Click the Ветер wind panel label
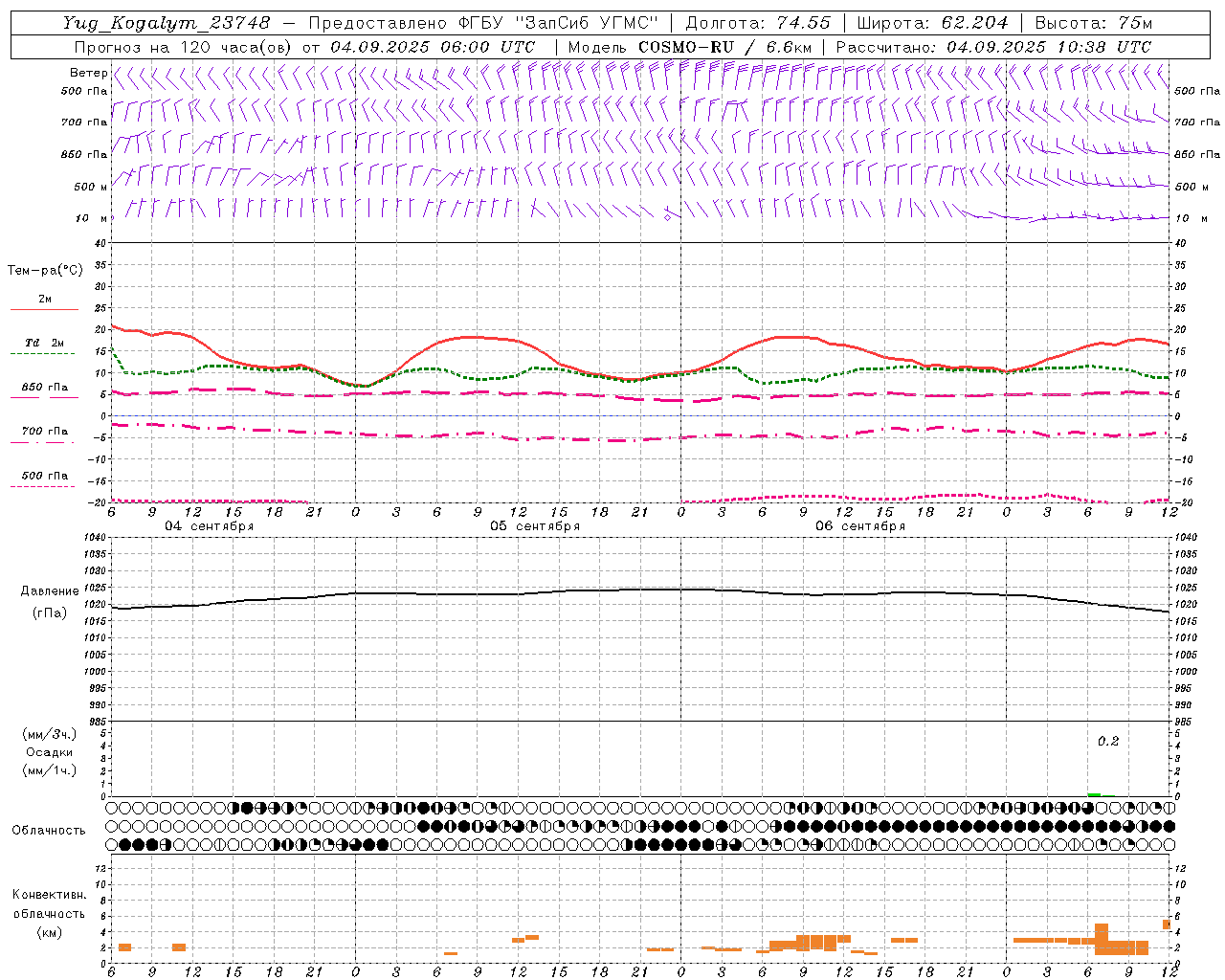Viewport: 1225px width, 980px height. (x=88, y=73)
